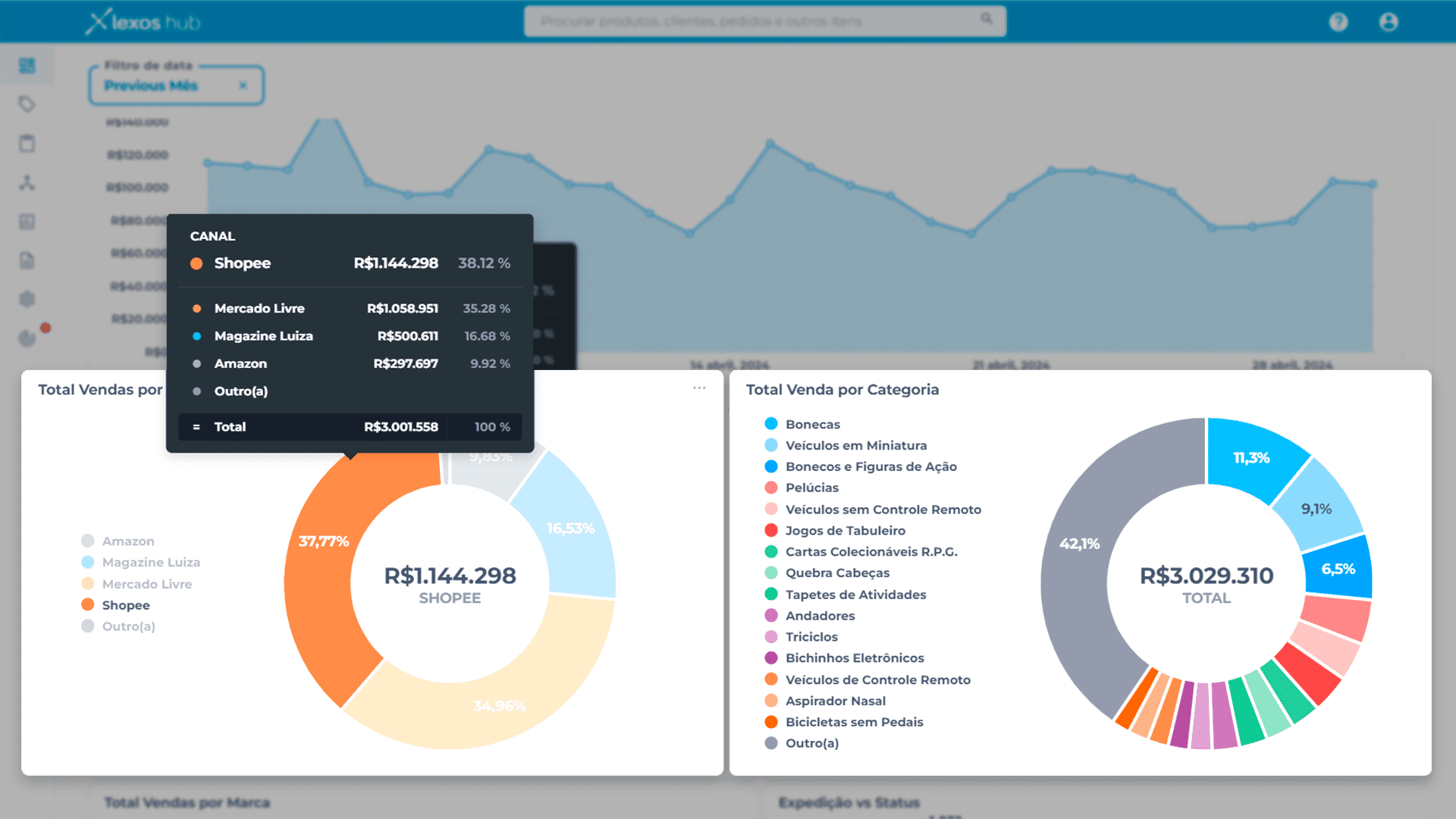The height and width of the screenshot is (819, 1456).
Task: Open the tag icon in the sidebar
Action: (x=27, y=104)
